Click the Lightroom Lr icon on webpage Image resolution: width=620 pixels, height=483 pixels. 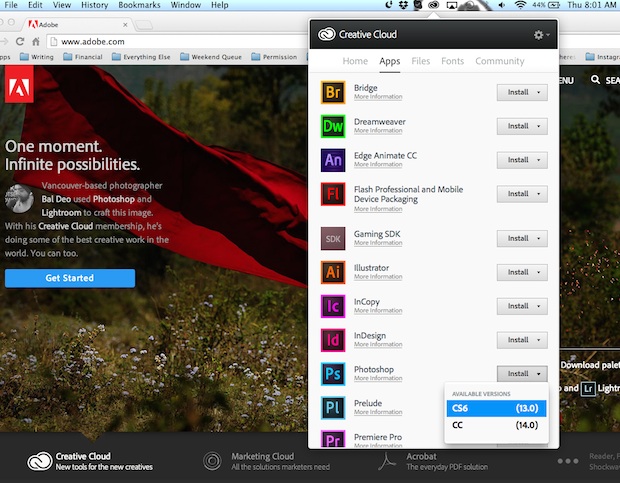coord(588,389)
